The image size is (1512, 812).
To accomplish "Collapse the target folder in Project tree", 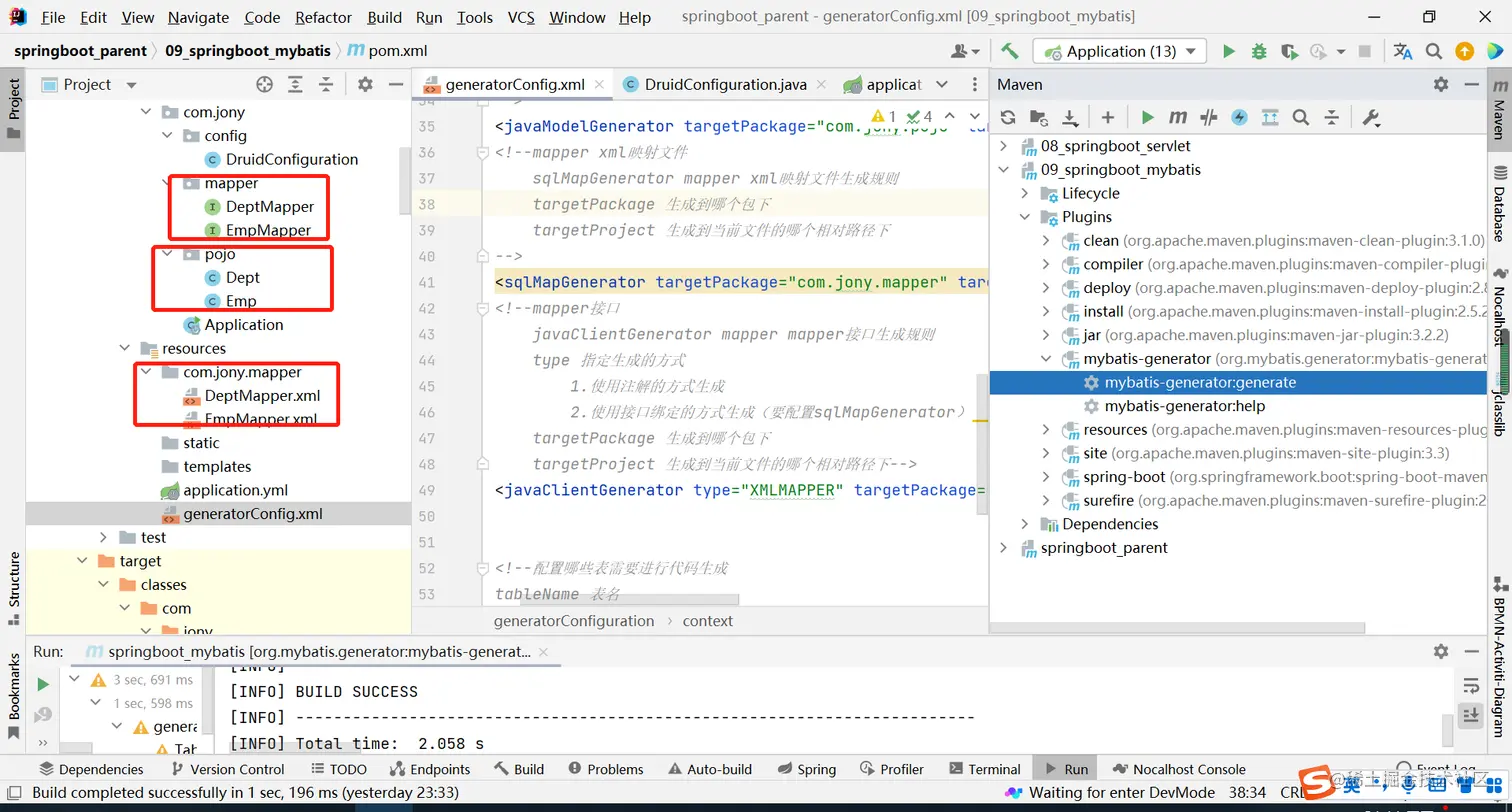I will [x=83, y=561].
